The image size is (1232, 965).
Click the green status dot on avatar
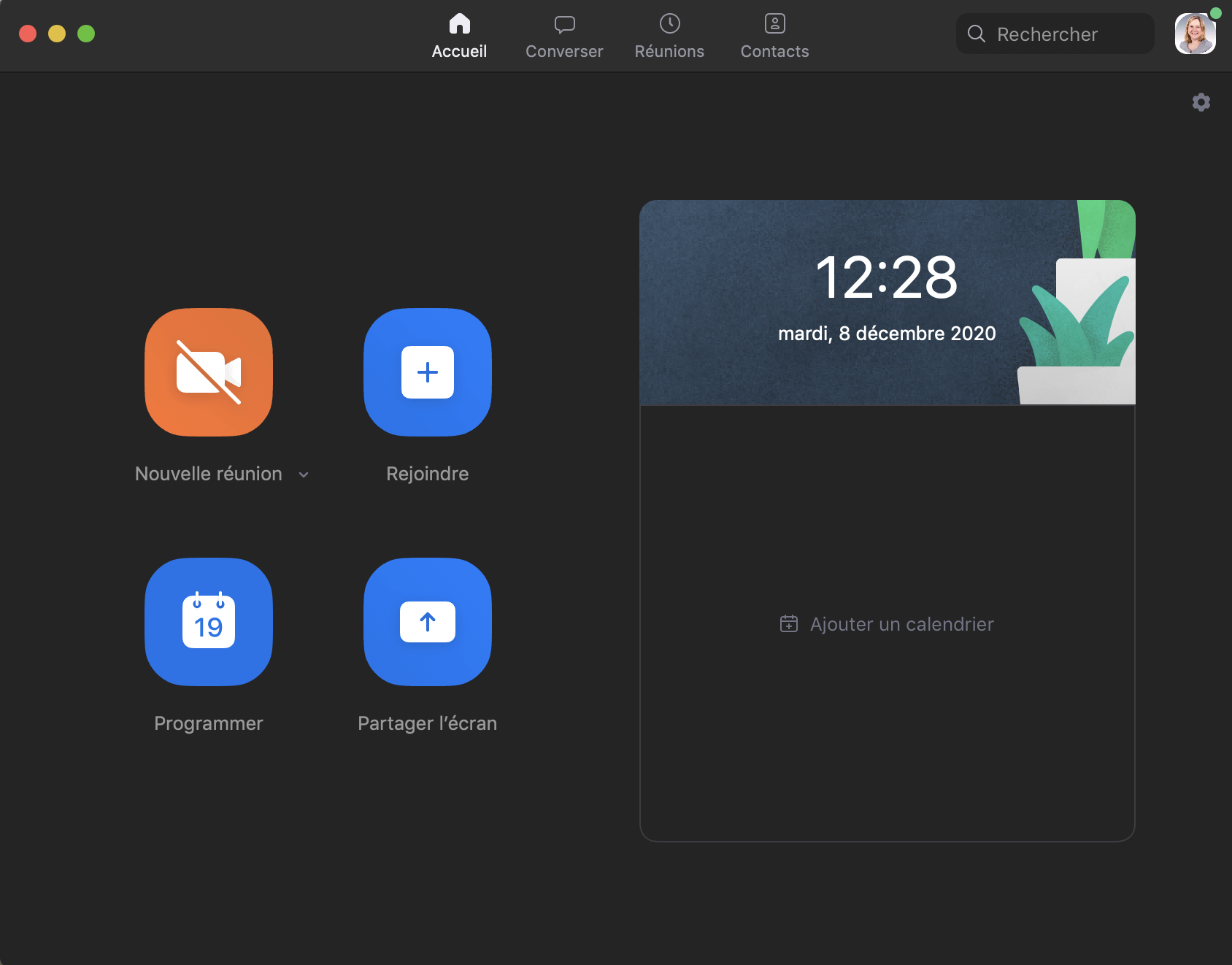[x=1215, y=13]
